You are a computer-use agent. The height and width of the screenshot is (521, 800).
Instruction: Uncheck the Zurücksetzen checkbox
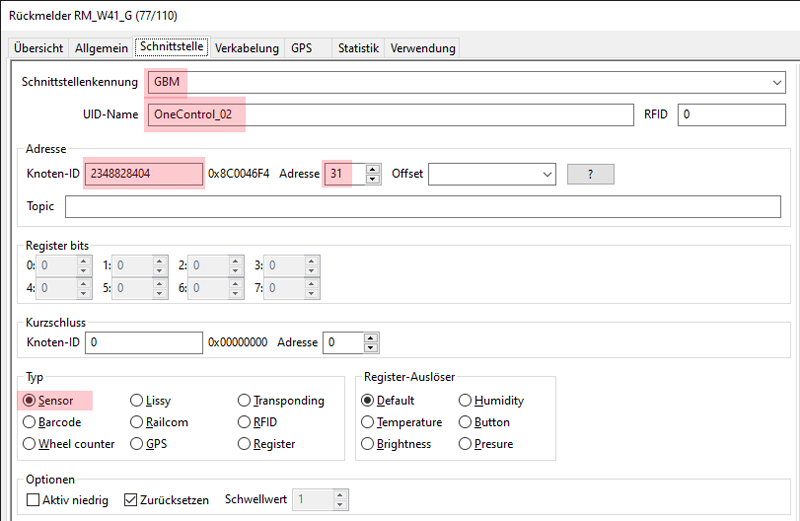tap(131, 499)
